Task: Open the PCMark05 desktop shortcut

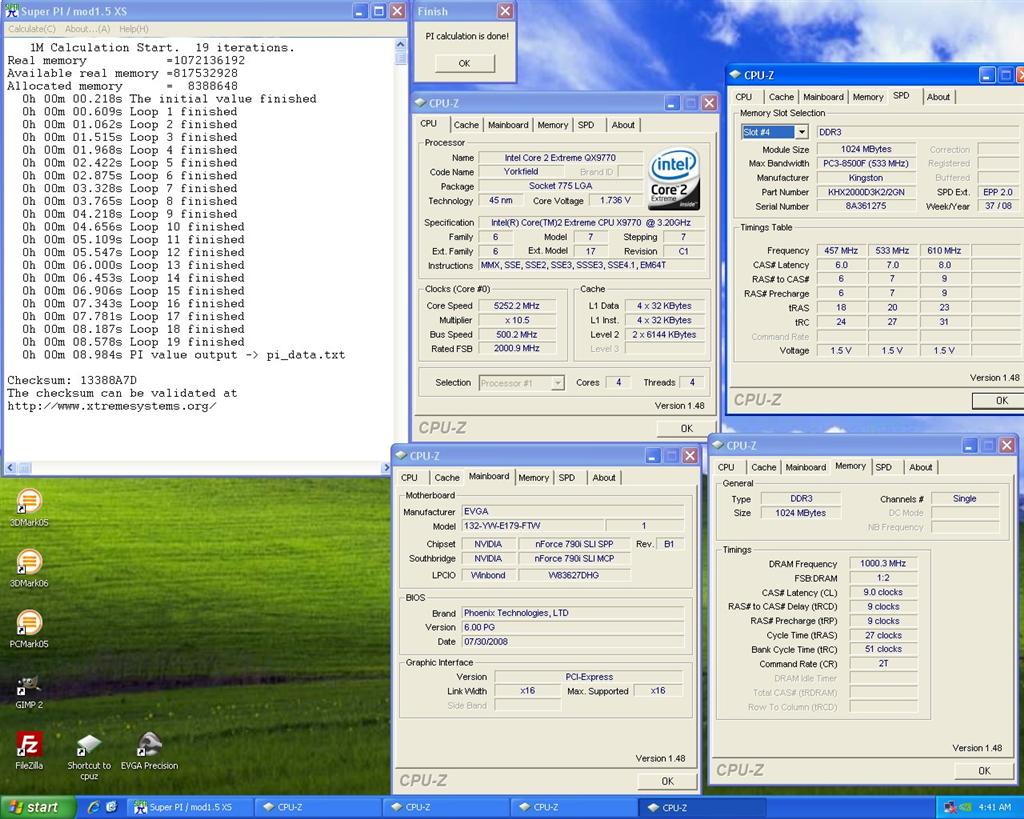Action: (29, 628)
